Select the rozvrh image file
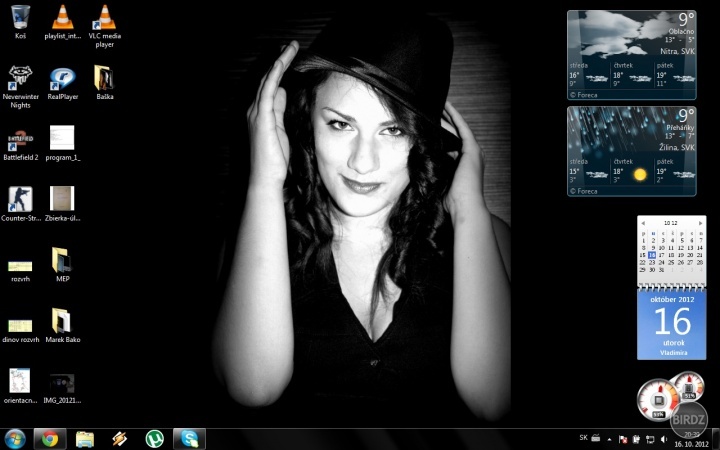The height and width of the screenshot is (450, 720). click(20, 270)
